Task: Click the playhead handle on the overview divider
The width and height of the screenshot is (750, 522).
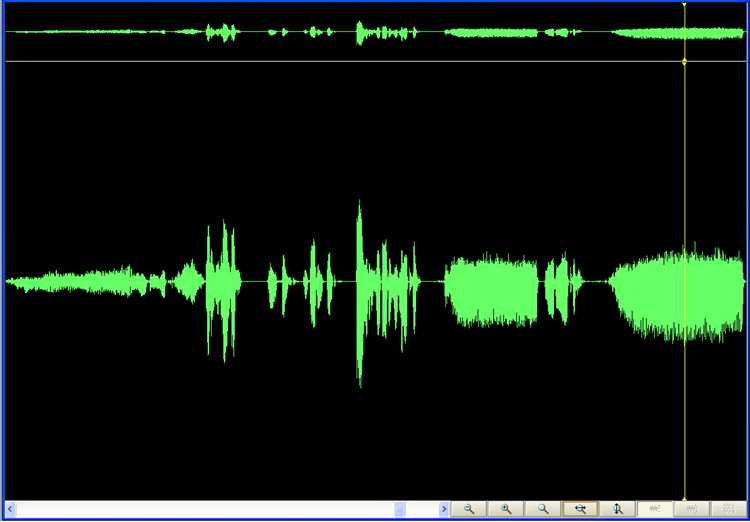Action: (684, 62)
